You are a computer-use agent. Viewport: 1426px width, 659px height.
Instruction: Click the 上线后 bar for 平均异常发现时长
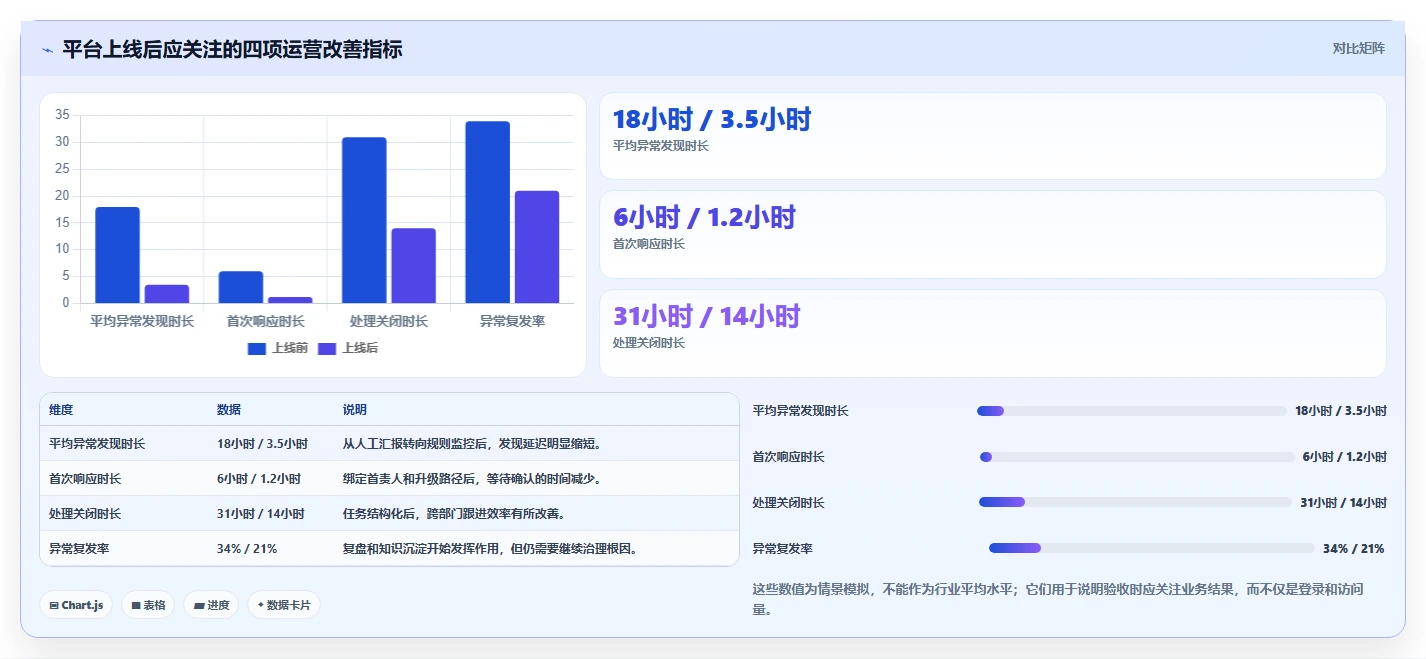[167, 294]
